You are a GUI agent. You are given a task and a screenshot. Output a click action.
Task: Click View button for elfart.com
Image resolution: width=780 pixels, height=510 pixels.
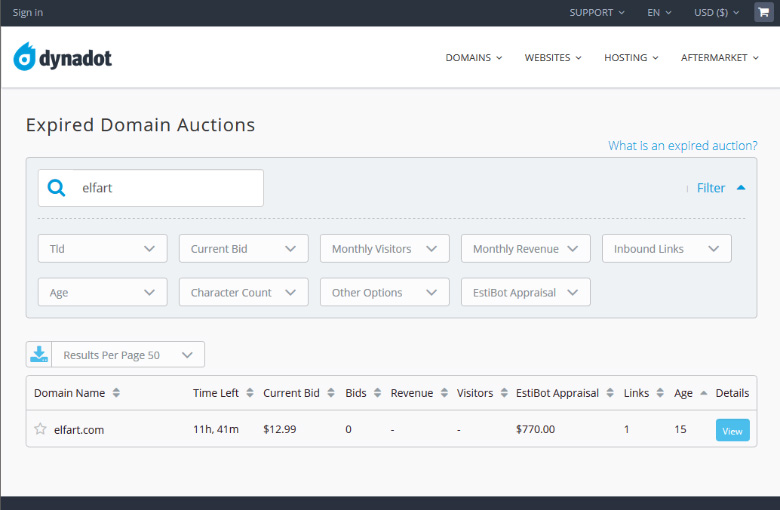(732, 430)
